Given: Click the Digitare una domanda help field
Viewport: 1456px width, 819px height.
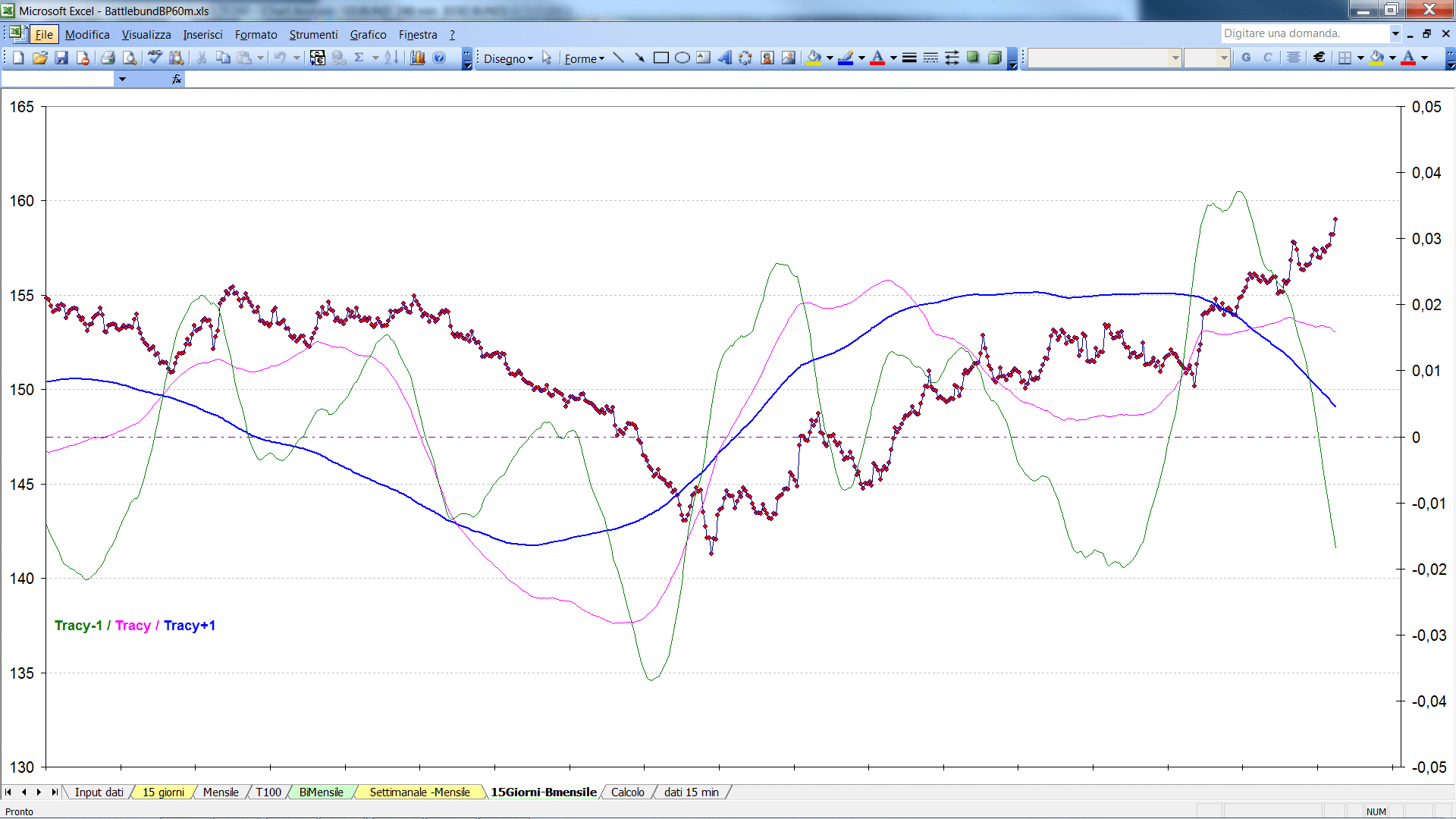Looking at the screenshot, I should pos(1304,33).
